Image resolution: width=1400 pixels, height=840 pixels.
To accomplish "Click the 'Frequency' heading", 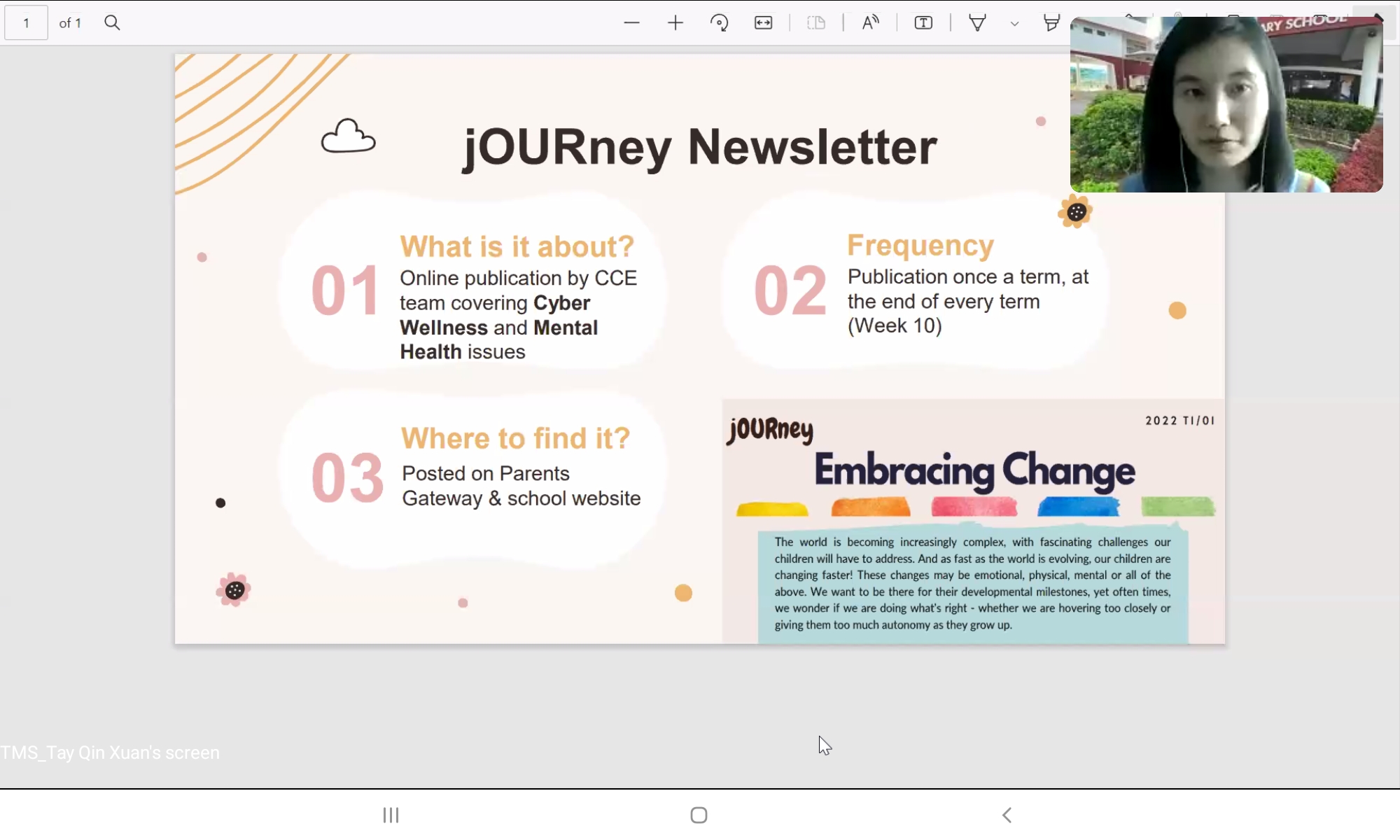I will point(920,246).
